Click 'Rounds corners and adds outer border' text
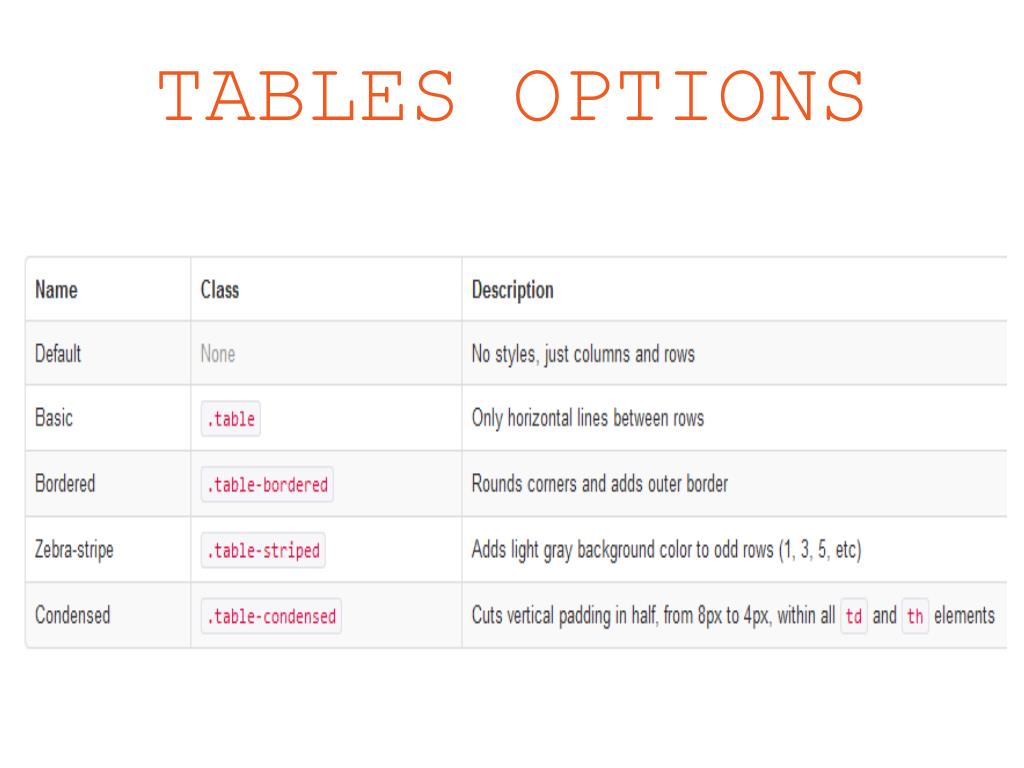 (600, 483)
